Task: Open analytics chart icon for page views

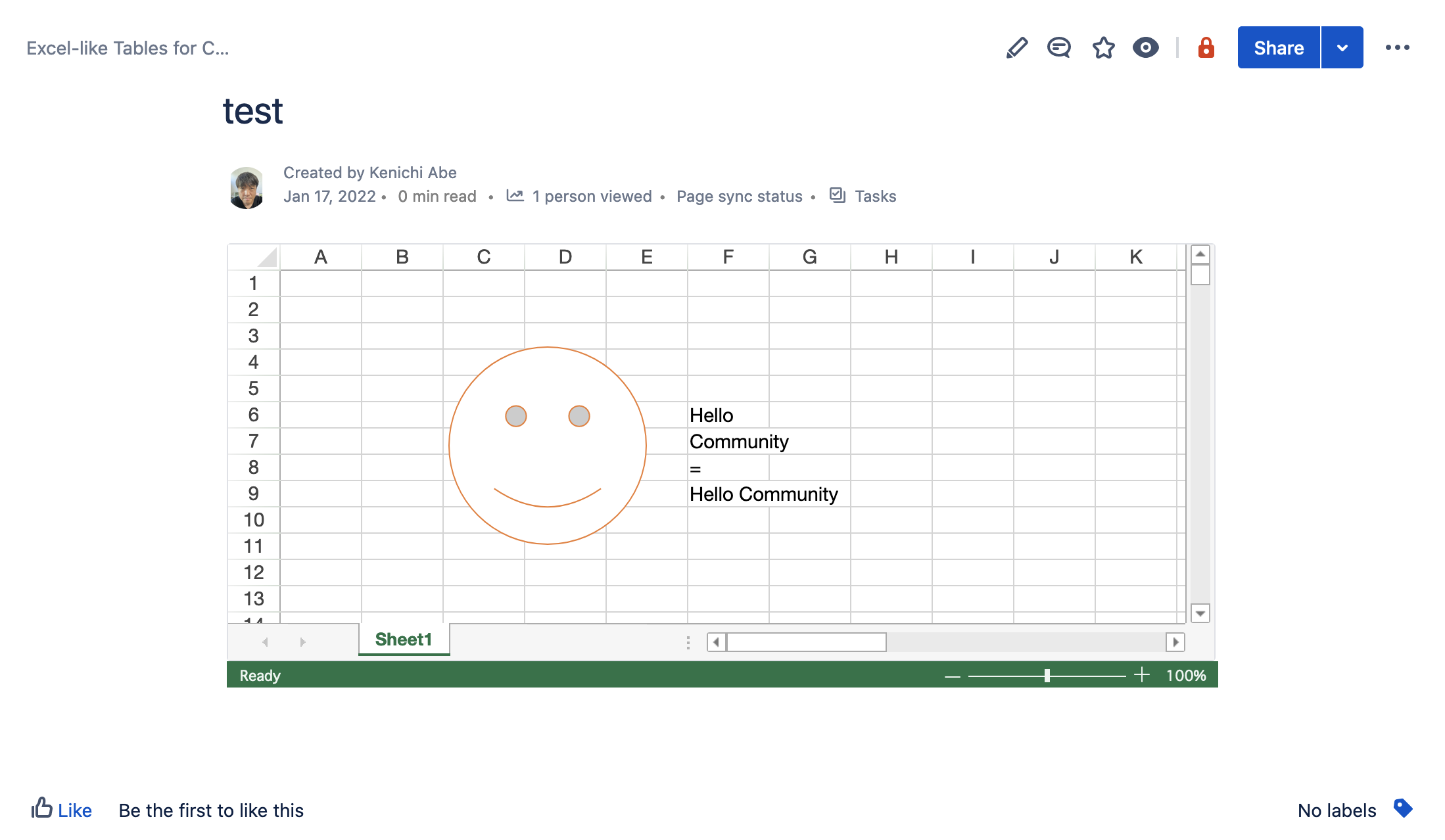Action: point(515,196)
